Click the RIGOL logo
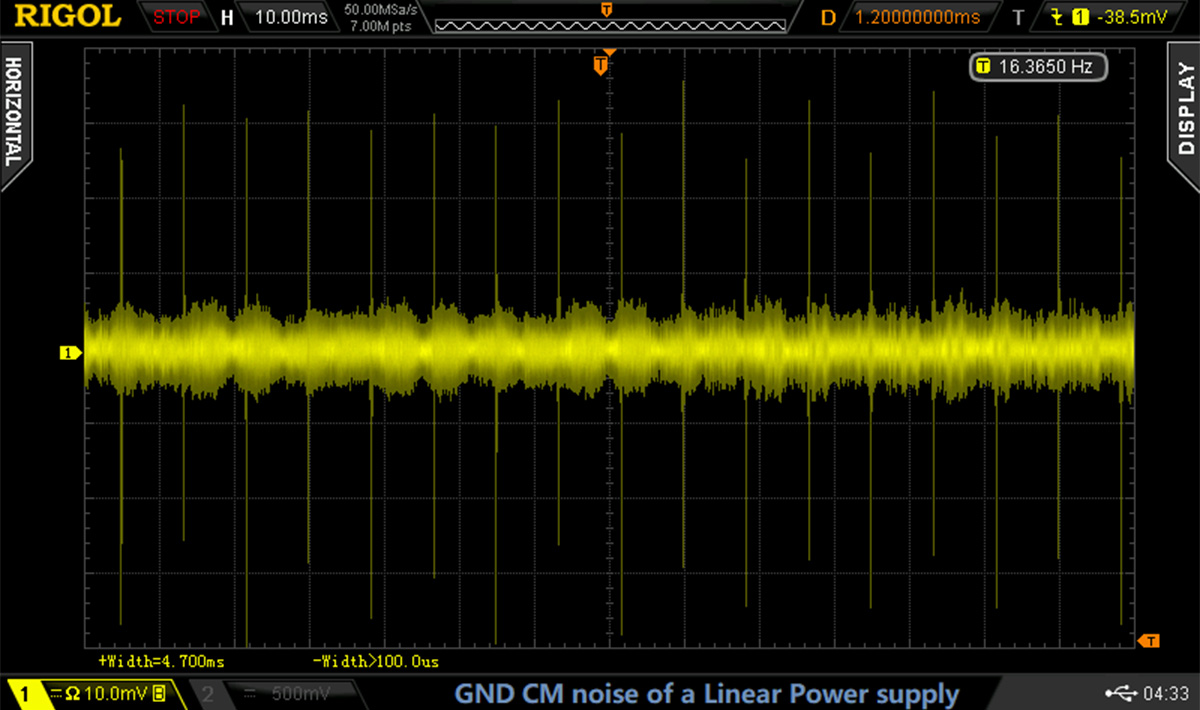Viewport: 1200px width, 710px height. click(69, 16)
